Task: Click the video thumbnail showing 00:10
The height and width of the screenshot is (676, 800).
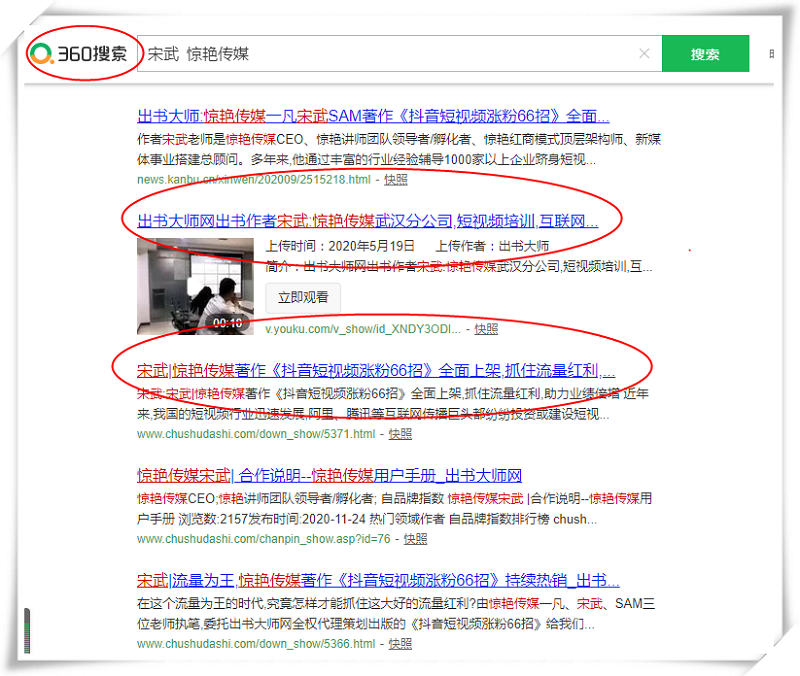Action: 195,286
